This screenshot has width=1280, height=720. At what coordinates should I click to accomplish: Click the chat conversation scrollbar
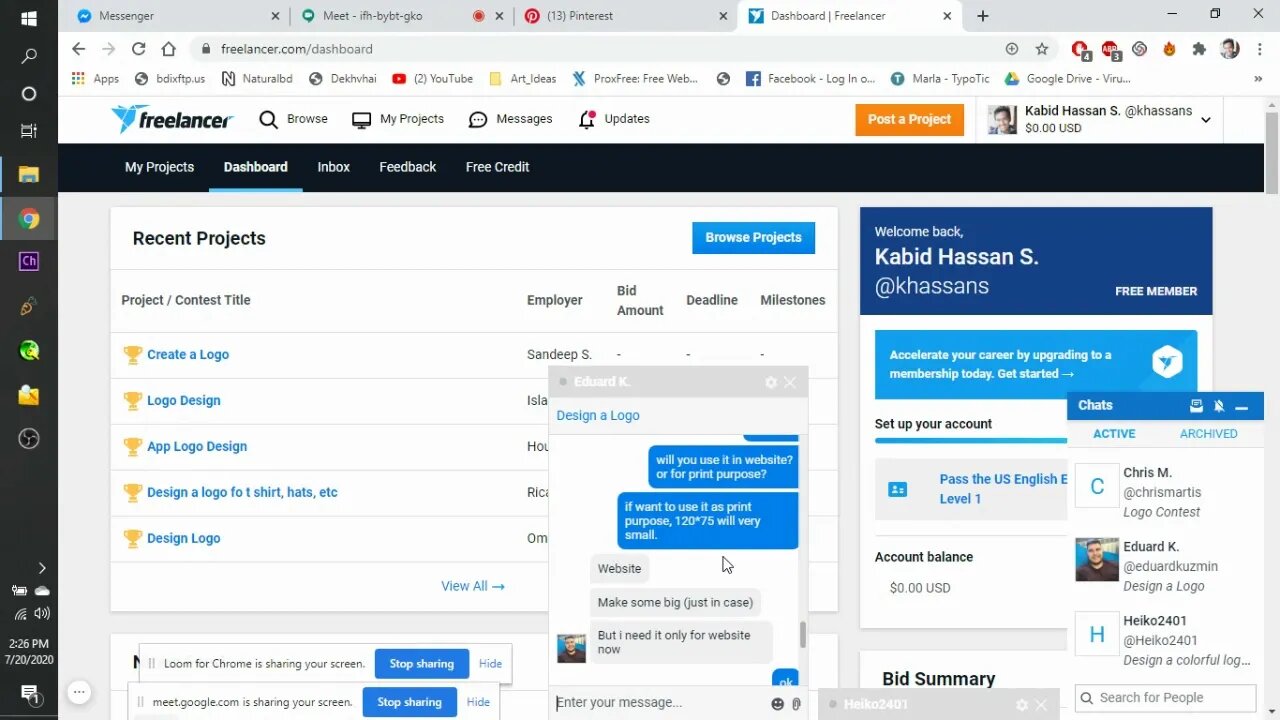click(x=802, y=634)
